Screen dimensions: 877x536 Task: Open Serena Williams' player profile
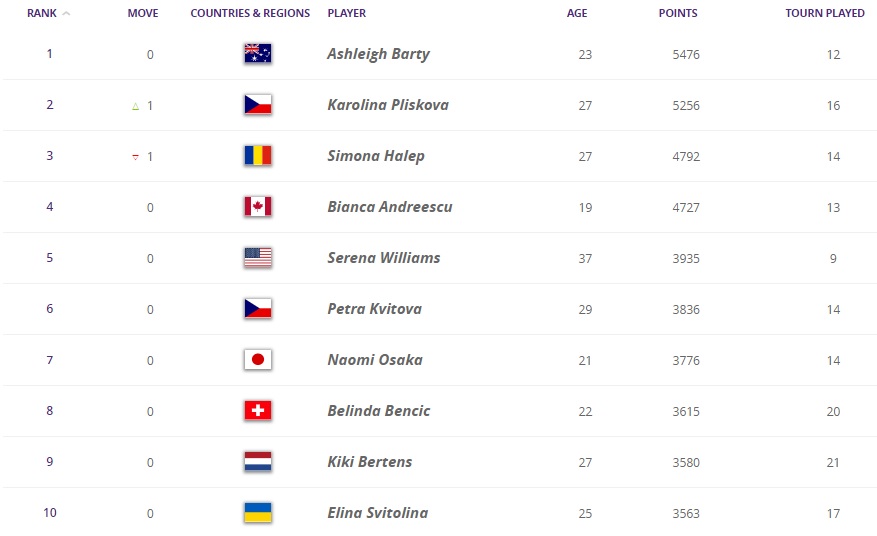pyautogui.click(x=384, y=257)
